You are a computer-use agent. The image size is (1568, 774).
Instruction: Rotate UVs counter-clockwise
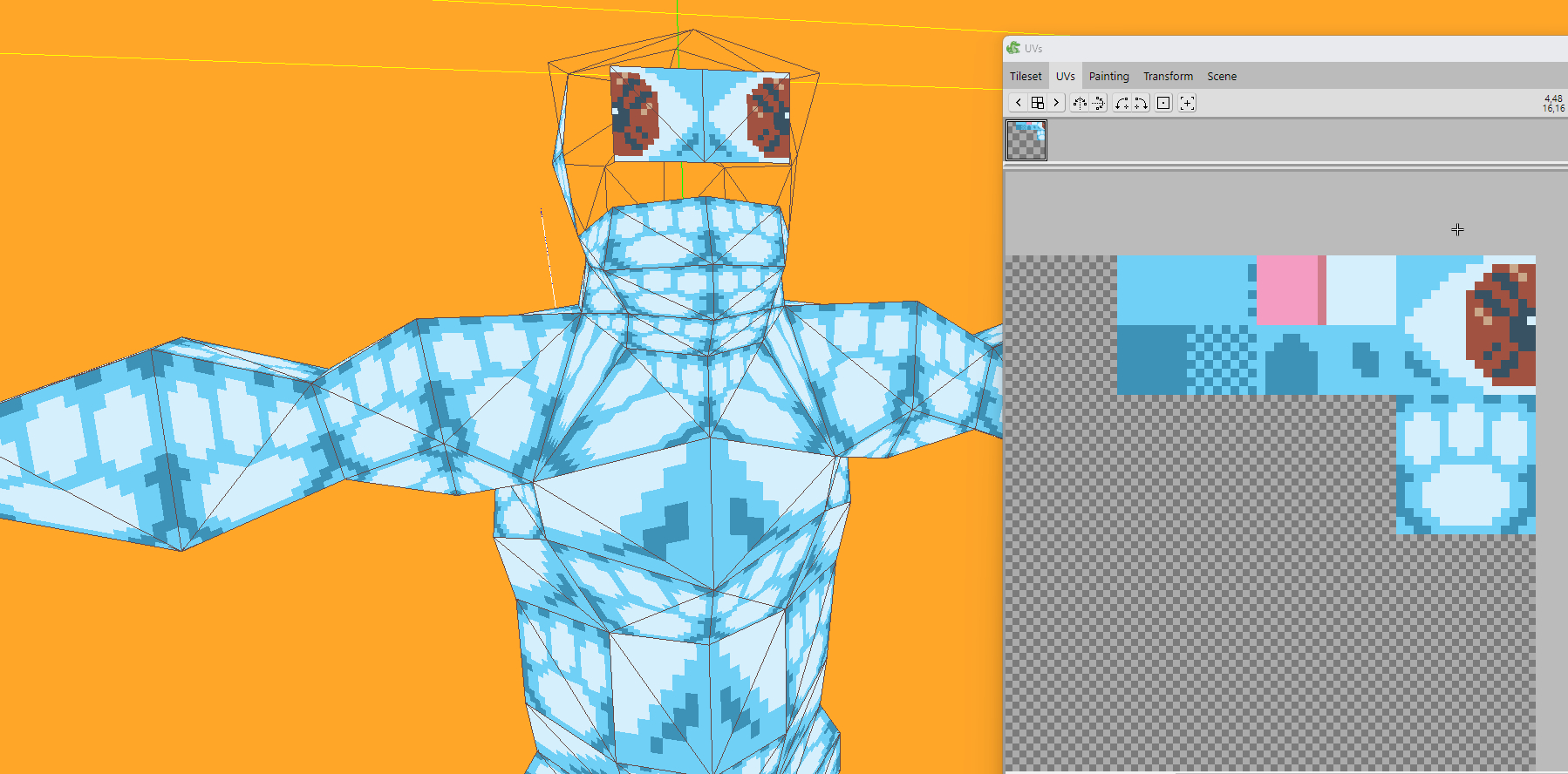1121,103
